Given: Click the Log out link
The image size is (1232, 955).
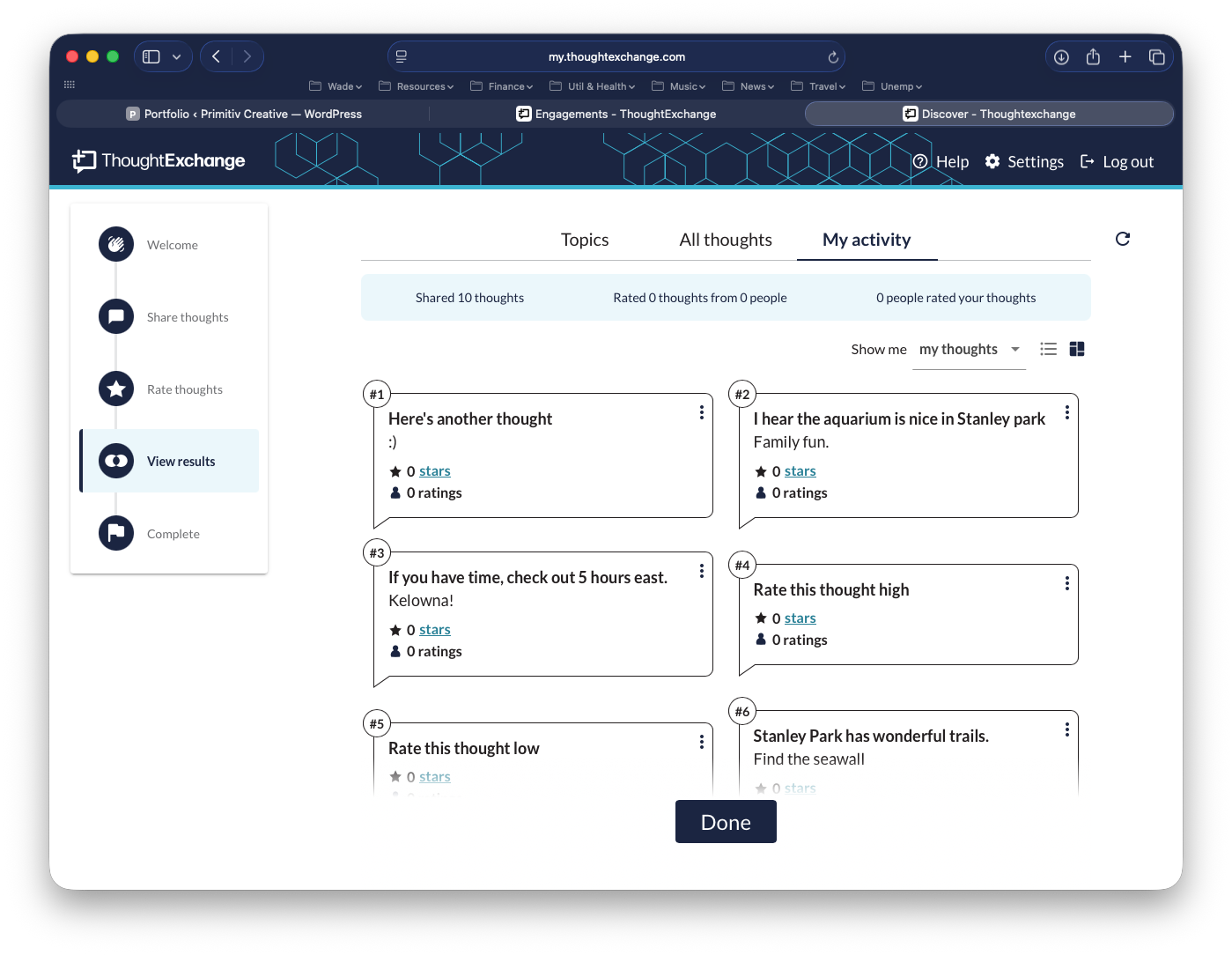Looking at the screenshot, I should pos(1117,161).
